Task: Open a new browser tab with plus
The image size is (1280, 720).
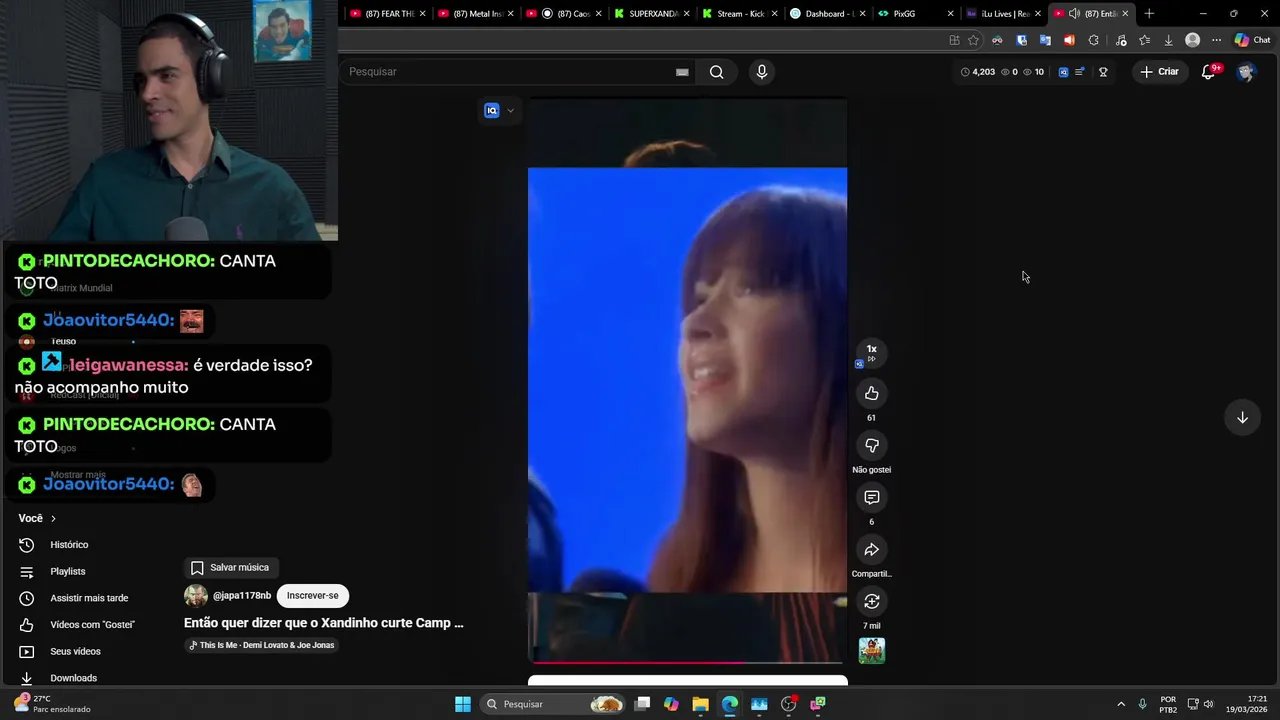Action: point(1149,14)
